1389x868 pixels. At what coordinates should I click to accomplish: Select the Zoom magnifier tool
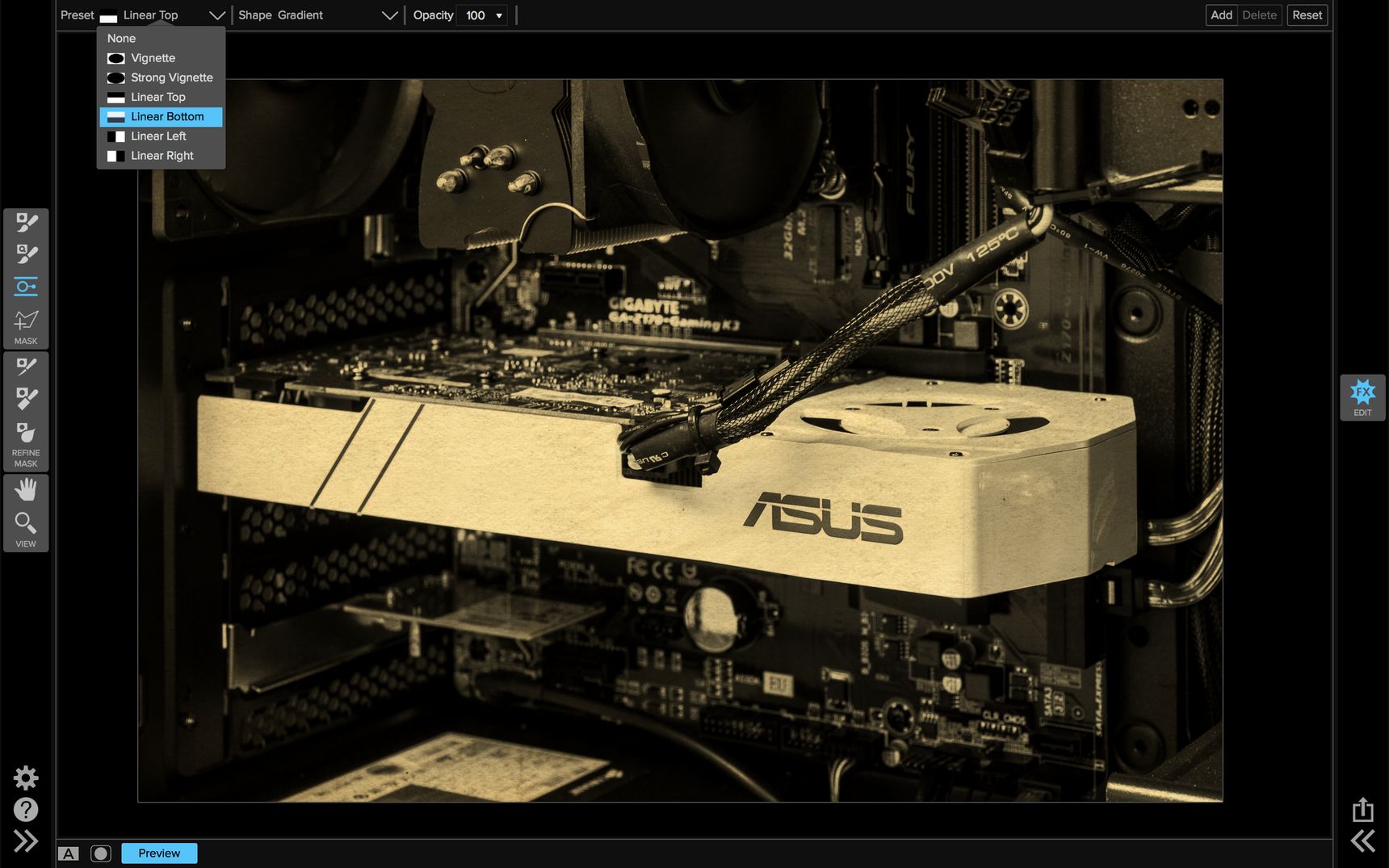[26, 523]
